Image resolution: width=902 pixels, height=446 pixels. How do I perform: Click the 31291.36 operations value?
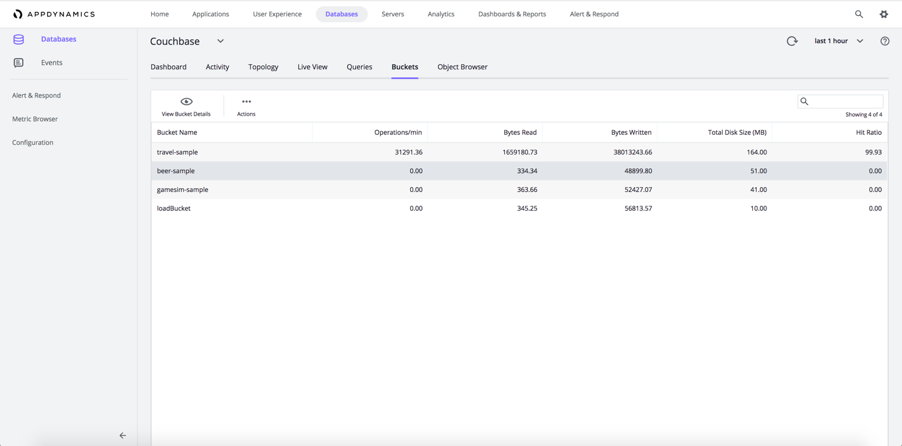pyautogui.click(x=406, y=152)
